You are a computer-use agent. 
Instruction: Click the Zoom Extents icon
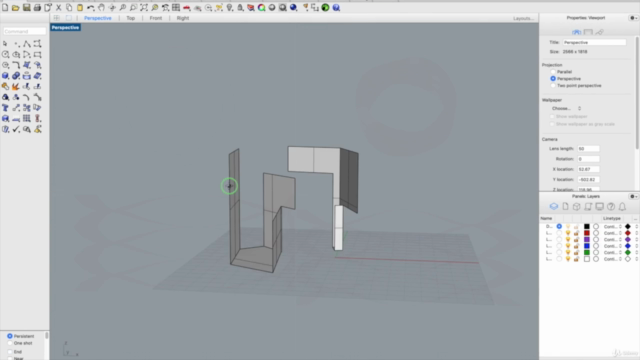pyautogui.click(x=144, y=8)
